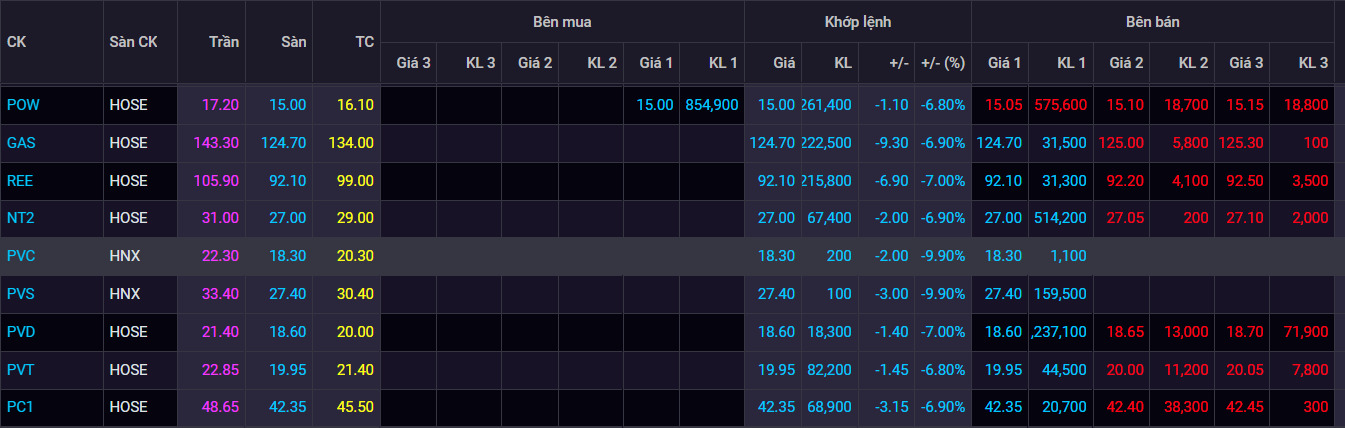The width and height of the screenshot is (1345, 428).
Task: Click PVT sell price 20.05
Action: pyautogui.click(x=1245, y=370)
